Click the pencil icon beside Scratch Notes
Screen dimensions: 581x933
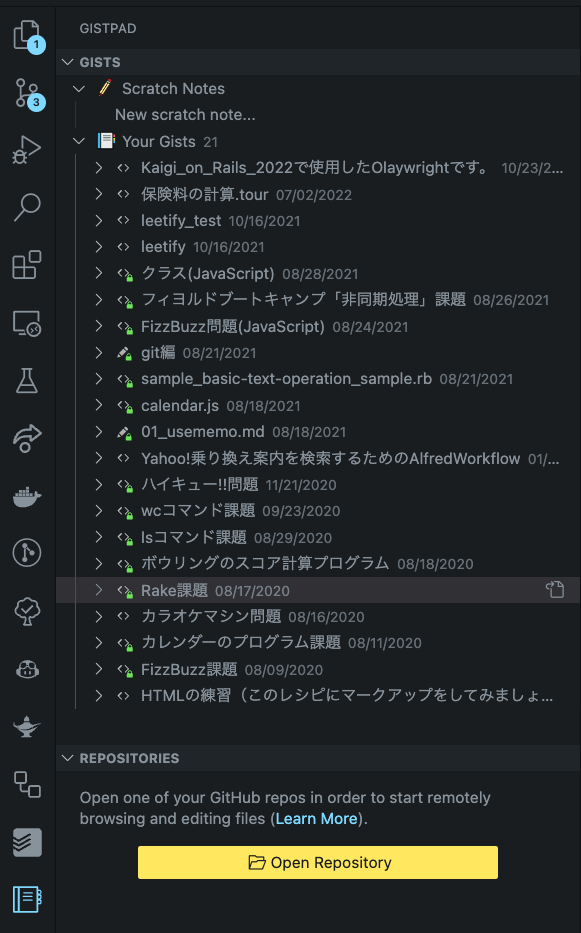point(105,88)
